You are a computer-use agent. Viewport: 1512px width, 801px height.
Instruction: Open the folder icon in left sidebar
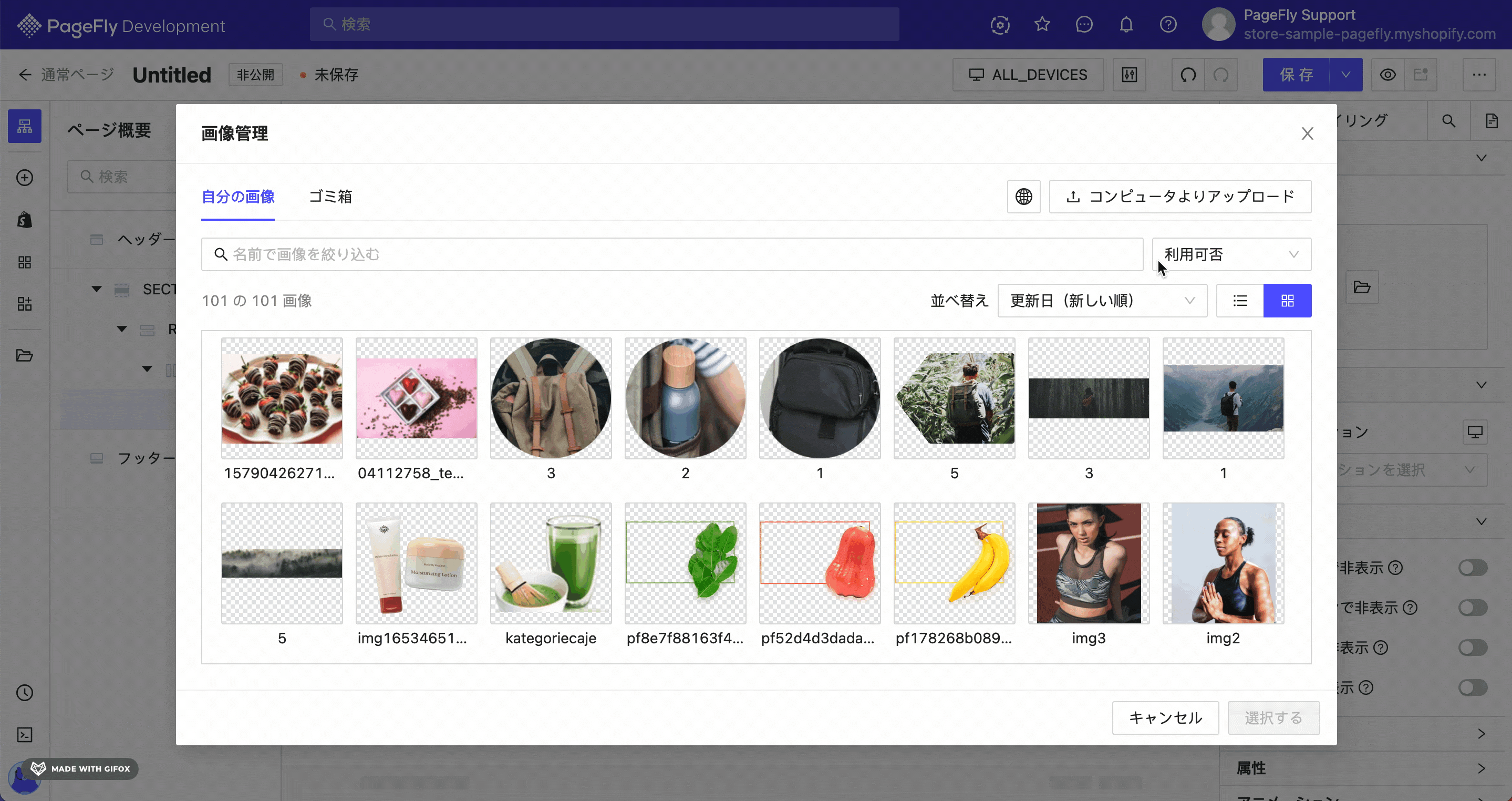[x=25, y=355]
